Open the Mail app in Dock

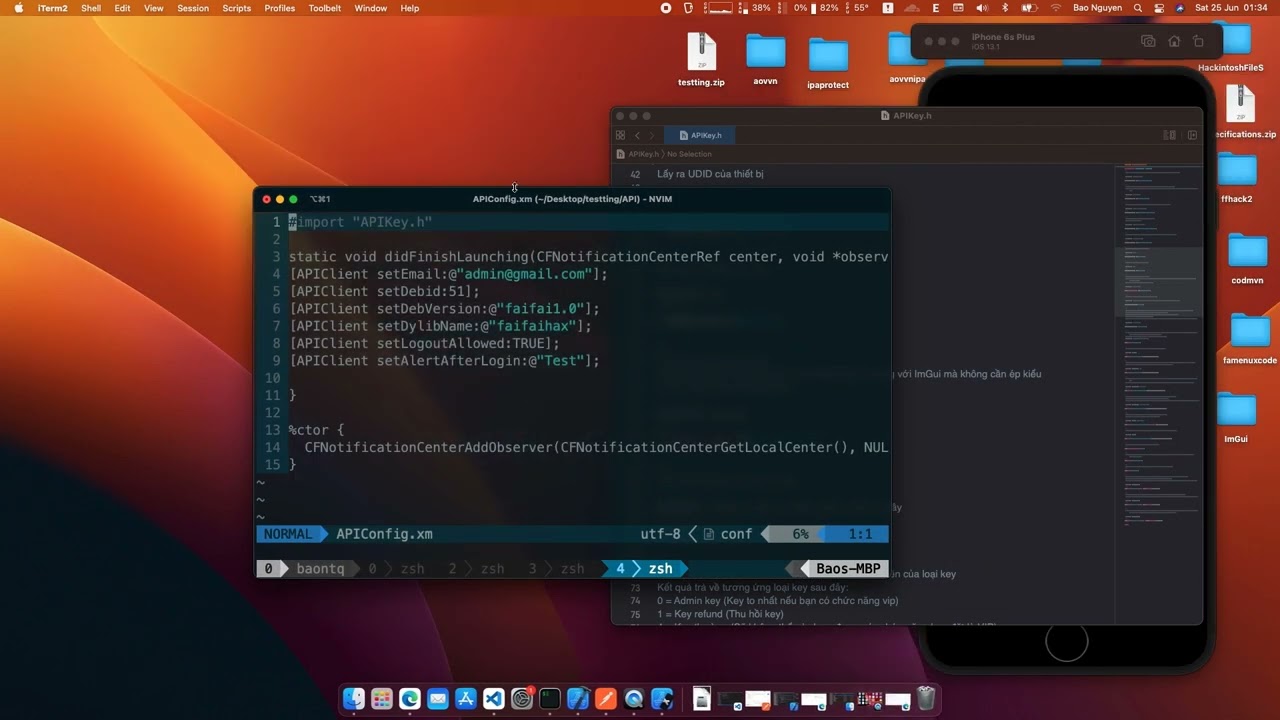(x=437, y=699)
